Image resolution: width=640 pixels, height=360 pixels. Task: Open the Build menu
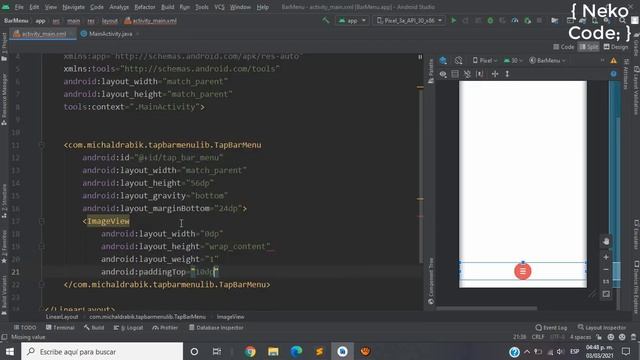(x=168, y=7)
